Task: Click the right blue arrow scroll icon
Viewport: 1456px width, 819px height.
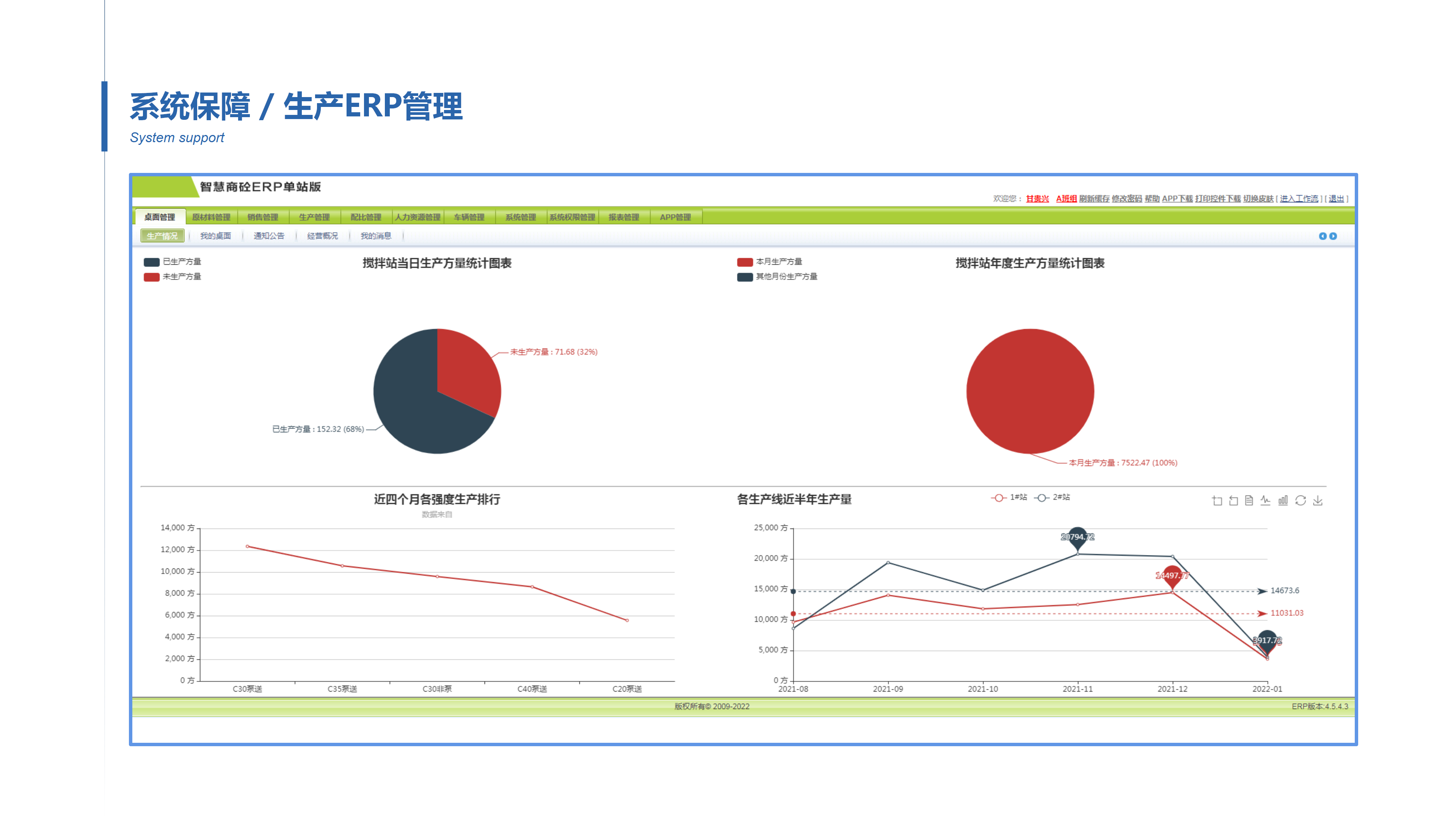Action: coord(1334,236)
